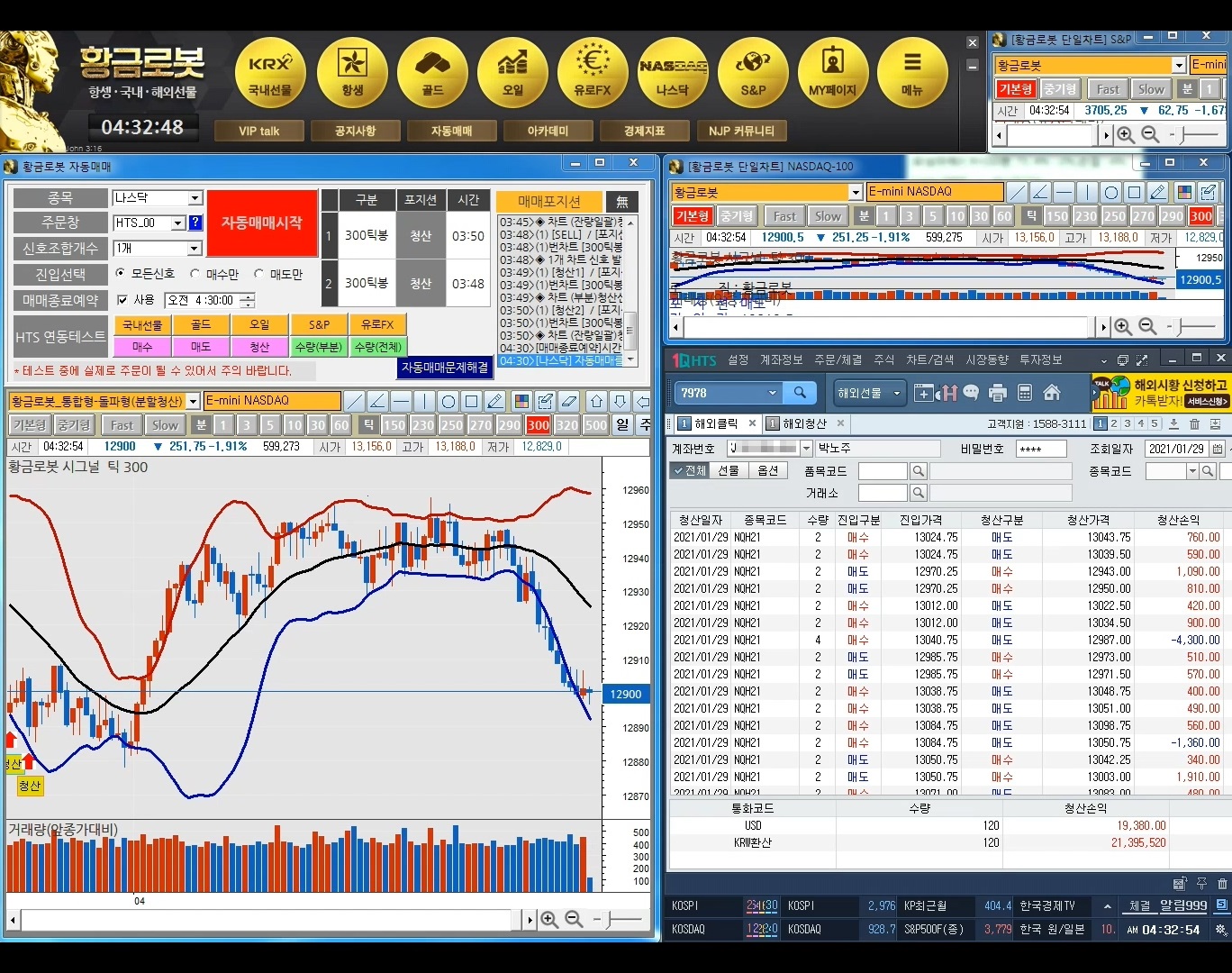The height and width of the screenshot is (973, 1232).
Task: Toggle the 옵션 filter in 1Q HTS
Action: (x=768, y=470)
